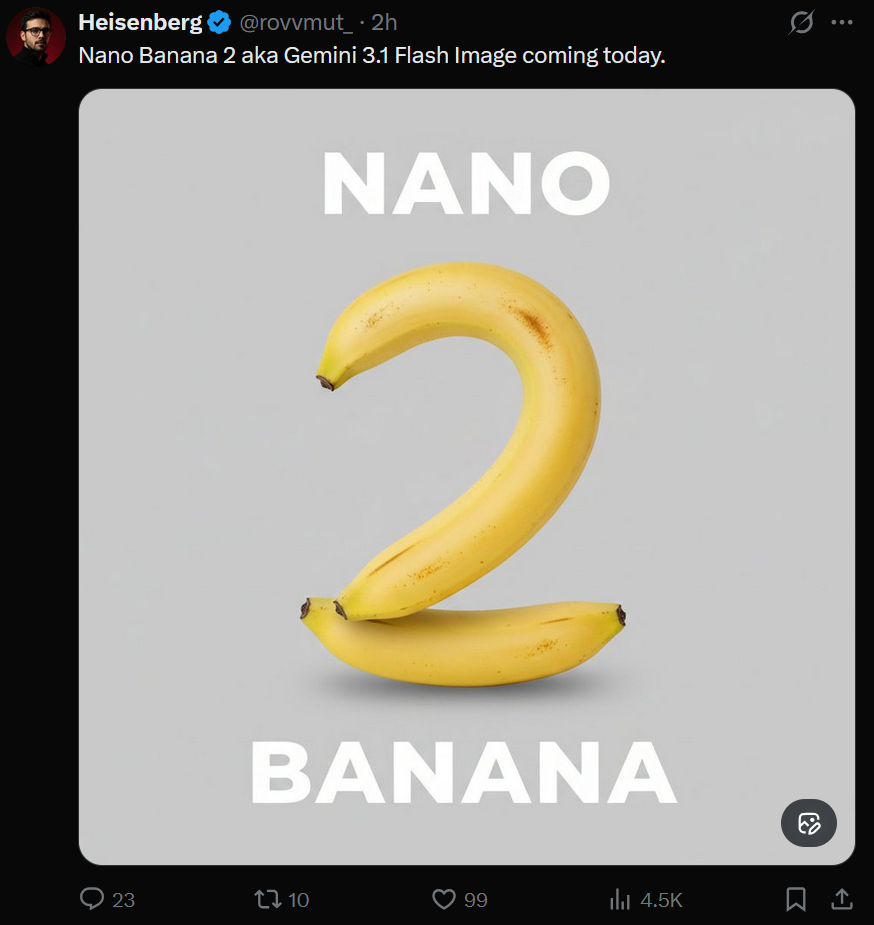
Task: Open the three-dot more options menu
Action: (841, 22)
